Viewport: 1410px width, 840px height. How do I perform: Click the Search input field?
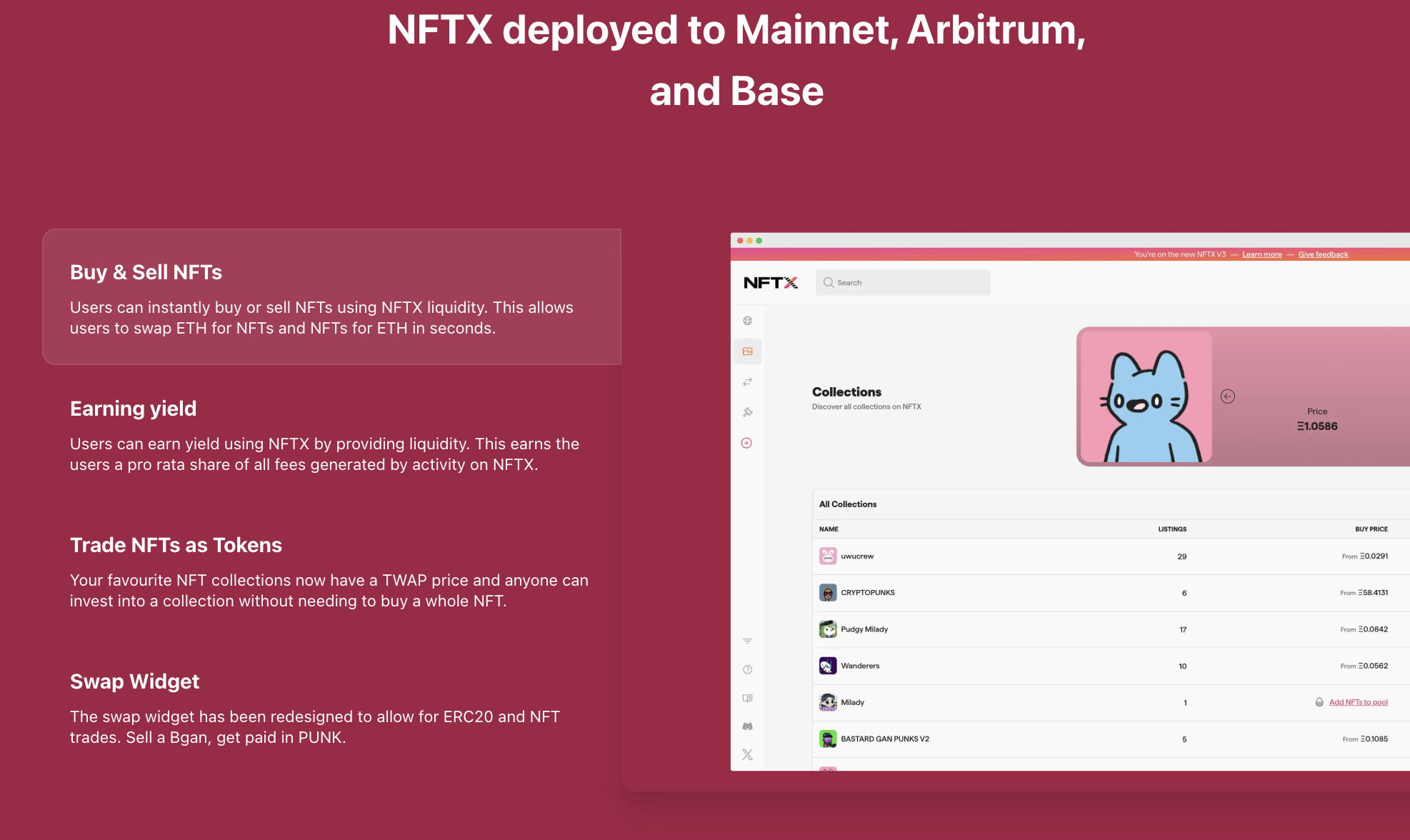[x=903, y=283]
